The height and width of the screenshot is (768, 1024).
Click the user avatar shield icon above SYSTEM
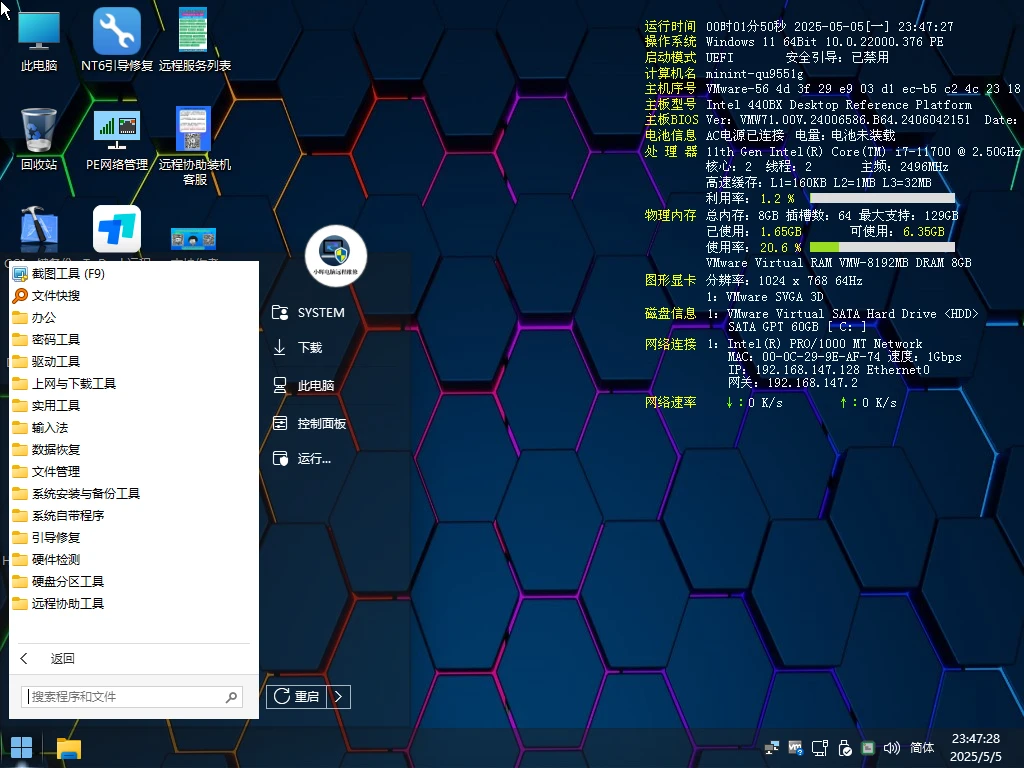336,255
